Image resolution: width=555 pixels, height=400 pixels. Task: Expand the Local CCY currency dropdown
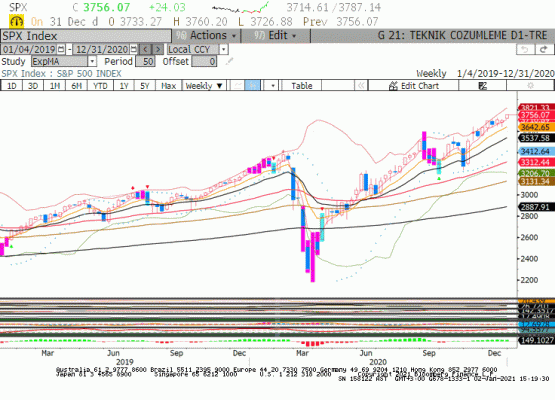(223, 49)
